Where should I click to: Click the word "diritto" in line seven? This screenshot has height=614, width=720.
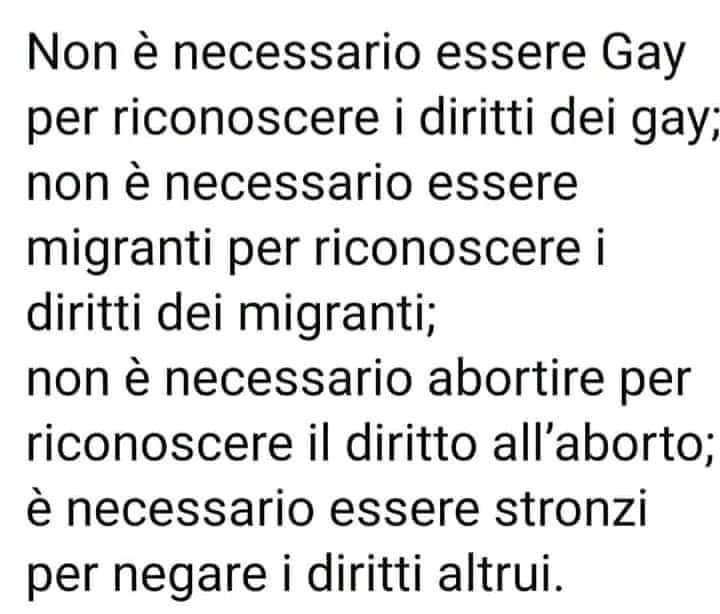411,443
